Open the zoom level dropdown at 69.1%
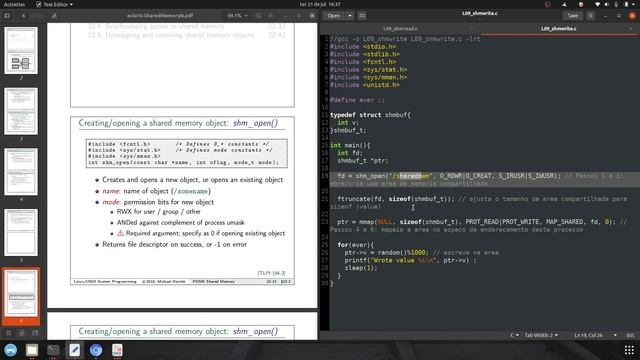Image resolution: width=640 pixels, height=360 pixels. coord(237,16)
